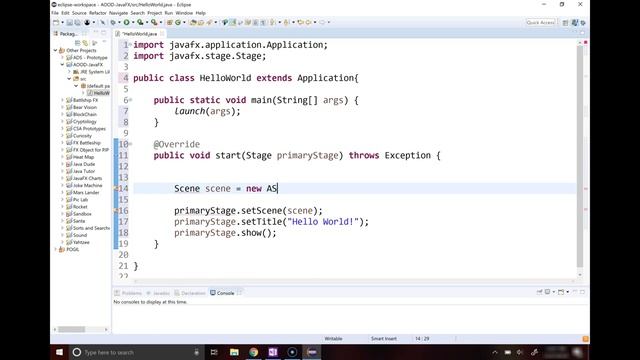Select the Cryptology project

[x=84, y=122]
